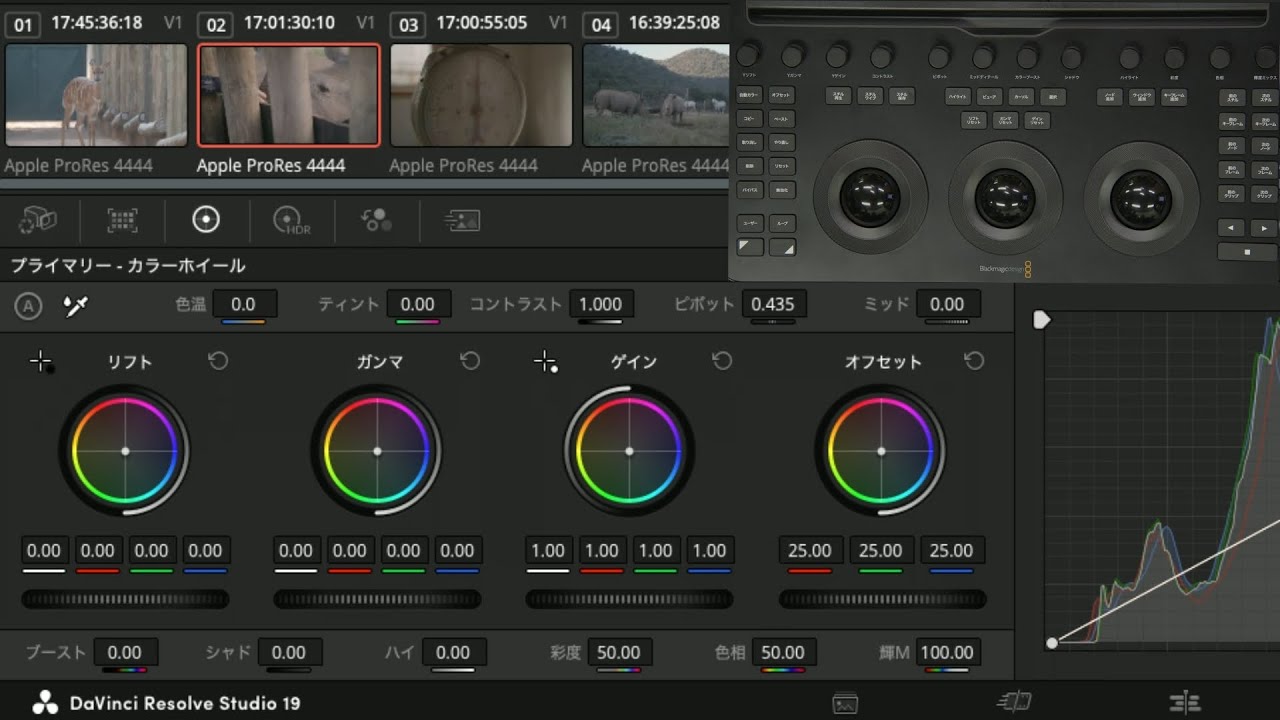1280x720 pixels.
Task: Open the LUTs browser from the bottom toolbar
Action: pos(1014,703)
